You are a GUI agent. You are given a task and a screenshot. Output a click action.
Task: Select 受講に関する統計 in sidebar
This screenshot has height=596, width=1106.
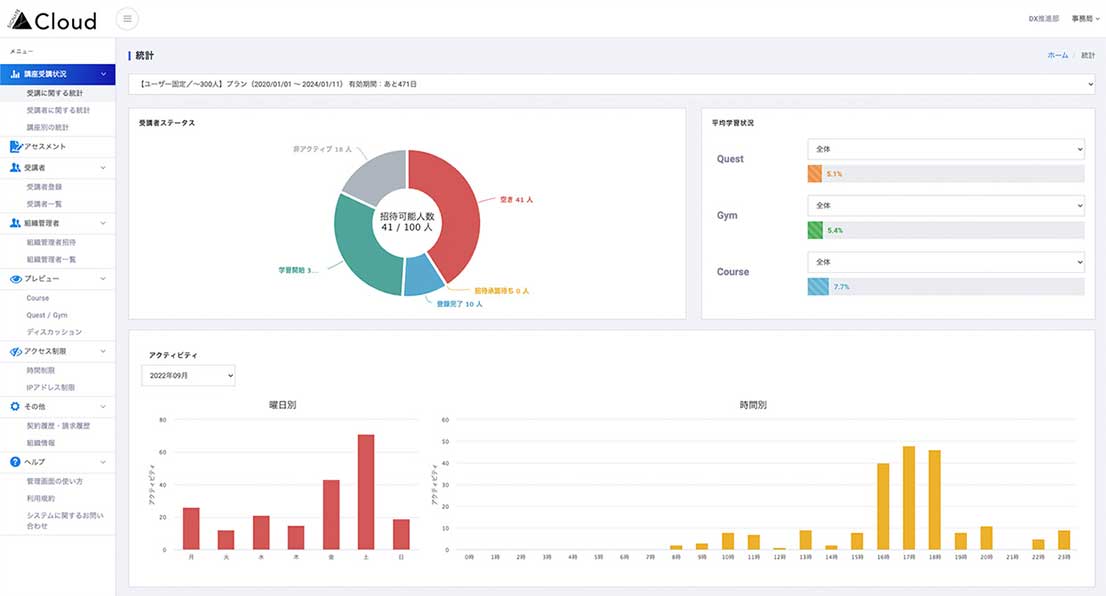coord(55,93)
